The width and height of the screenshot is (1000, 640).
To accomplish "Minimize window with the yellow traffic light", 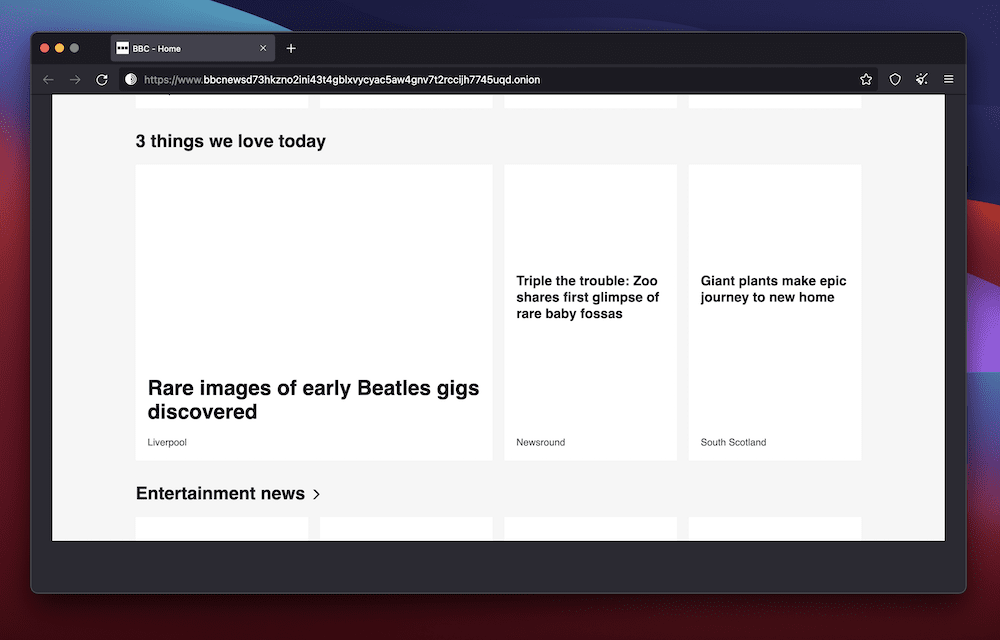I will tap(59, 47).
